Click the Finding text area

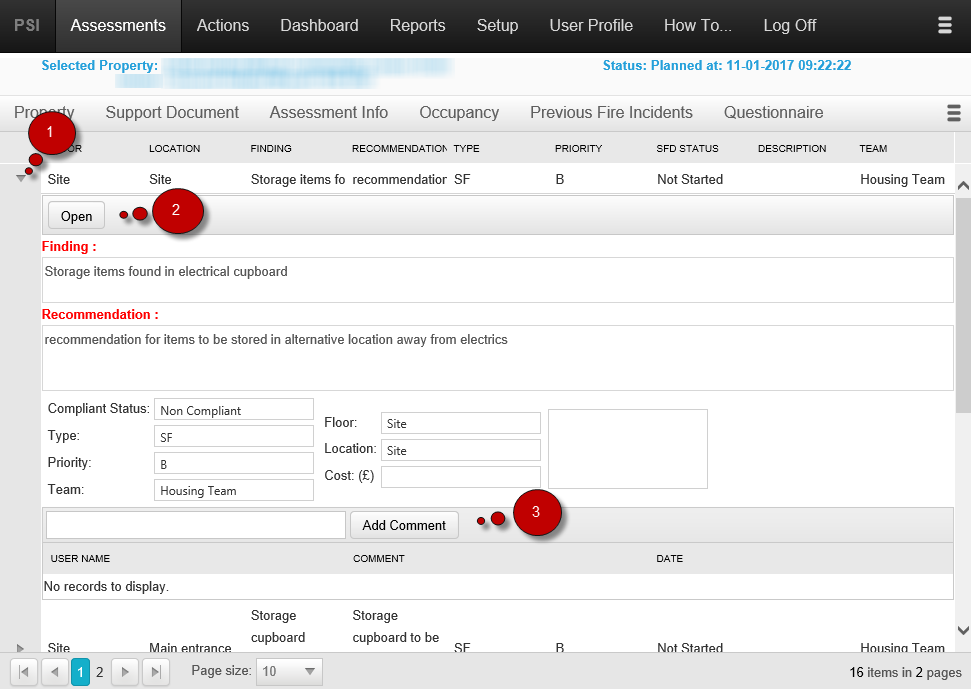pyautogui.click(x=498, y=280)
